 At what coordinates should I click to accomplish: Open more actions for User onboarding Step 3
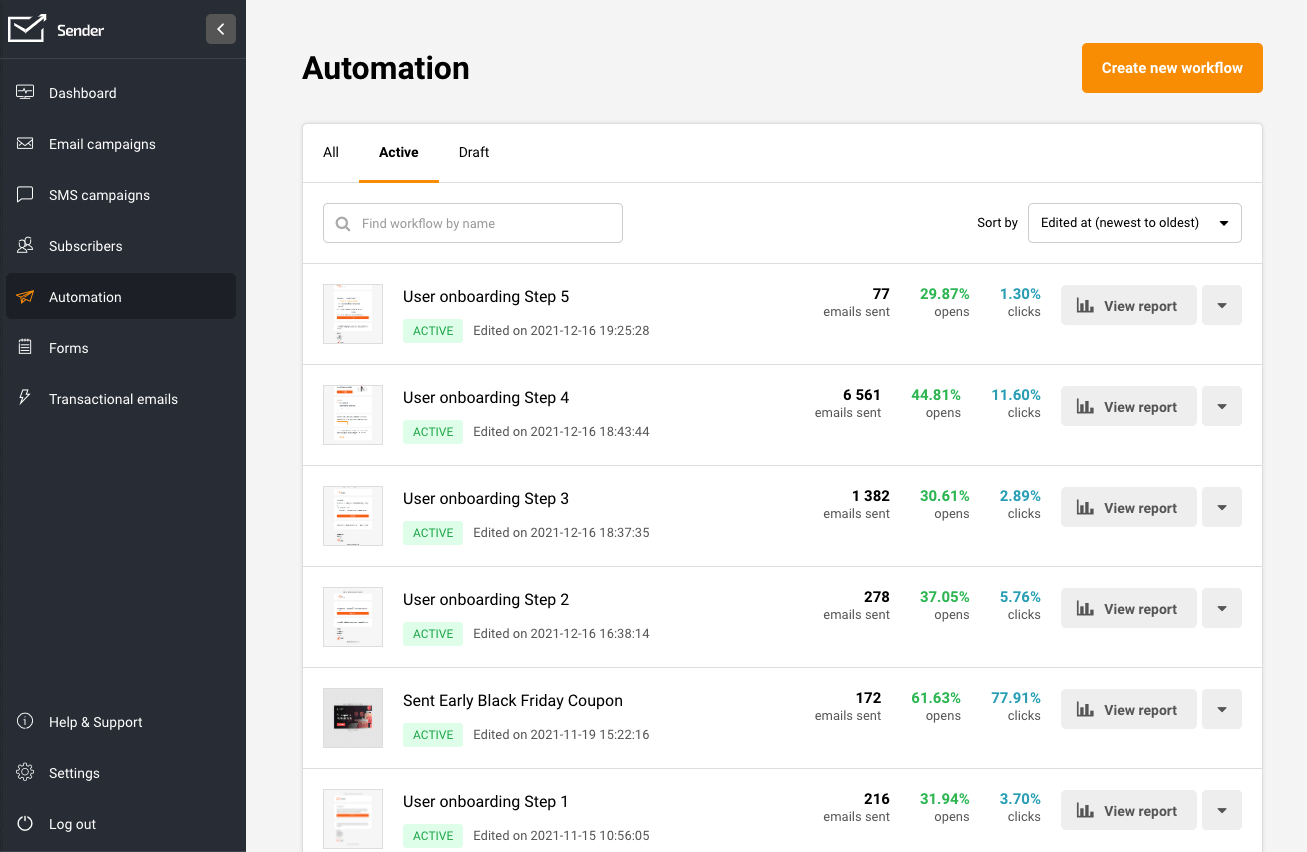point(1221,507)
